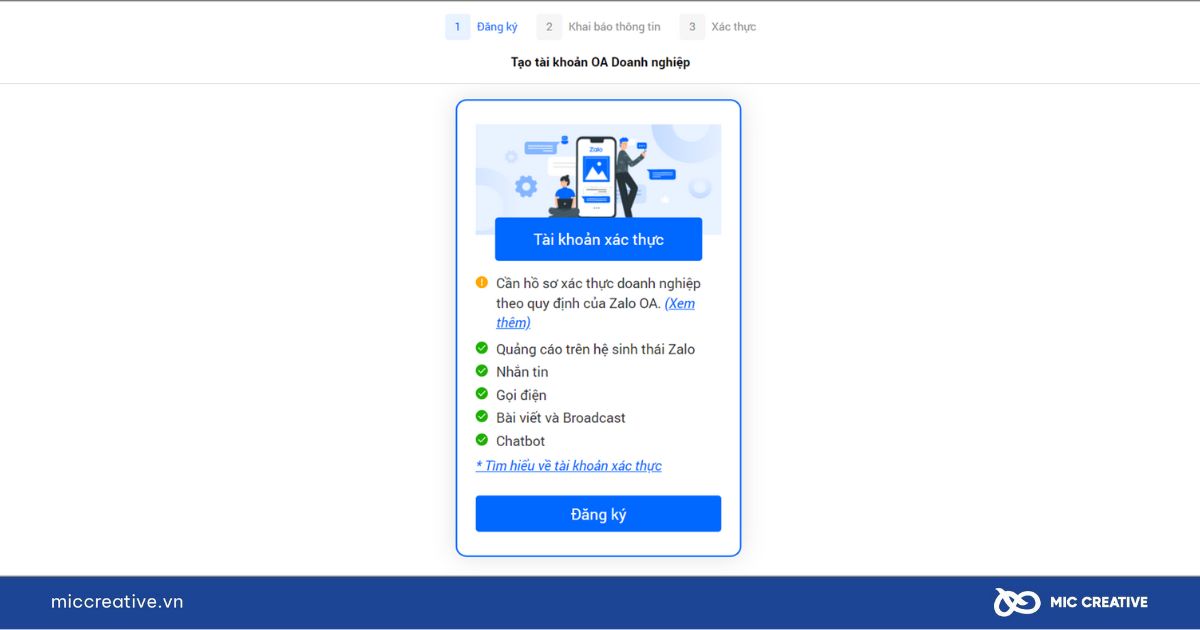This screenshot has height=630, width=1200.
Task: Click green check beside Nhắn tin
Action: (x=482, y=371)
